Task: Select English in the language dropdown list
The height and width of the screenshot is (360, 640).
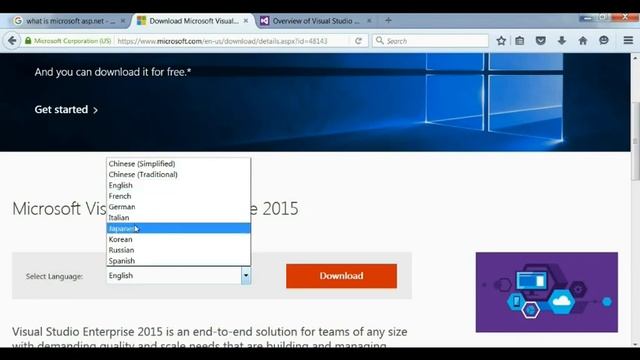Action: click(x=178, y=185)
